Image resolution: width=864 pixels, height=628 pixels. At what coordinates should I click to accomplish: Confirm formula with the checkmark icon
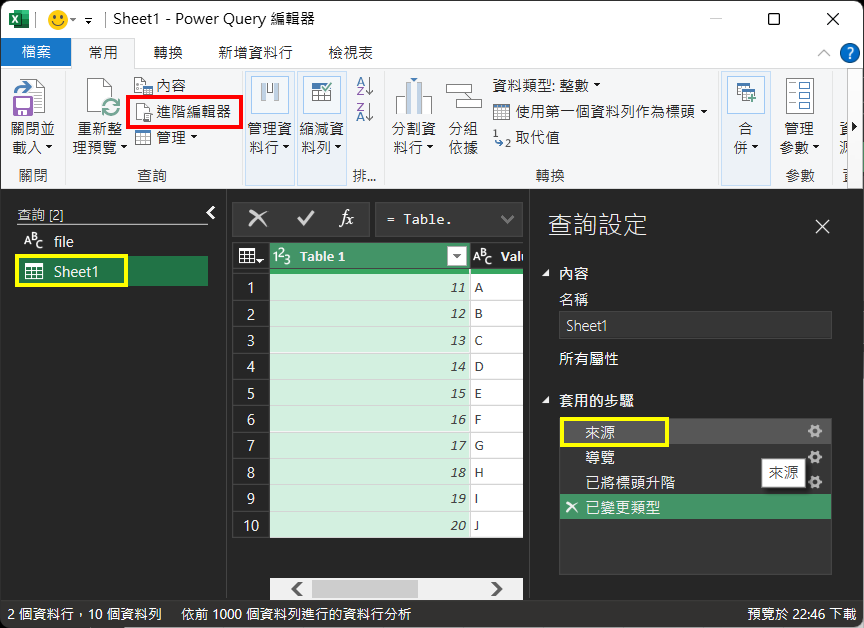coord(306,219)
